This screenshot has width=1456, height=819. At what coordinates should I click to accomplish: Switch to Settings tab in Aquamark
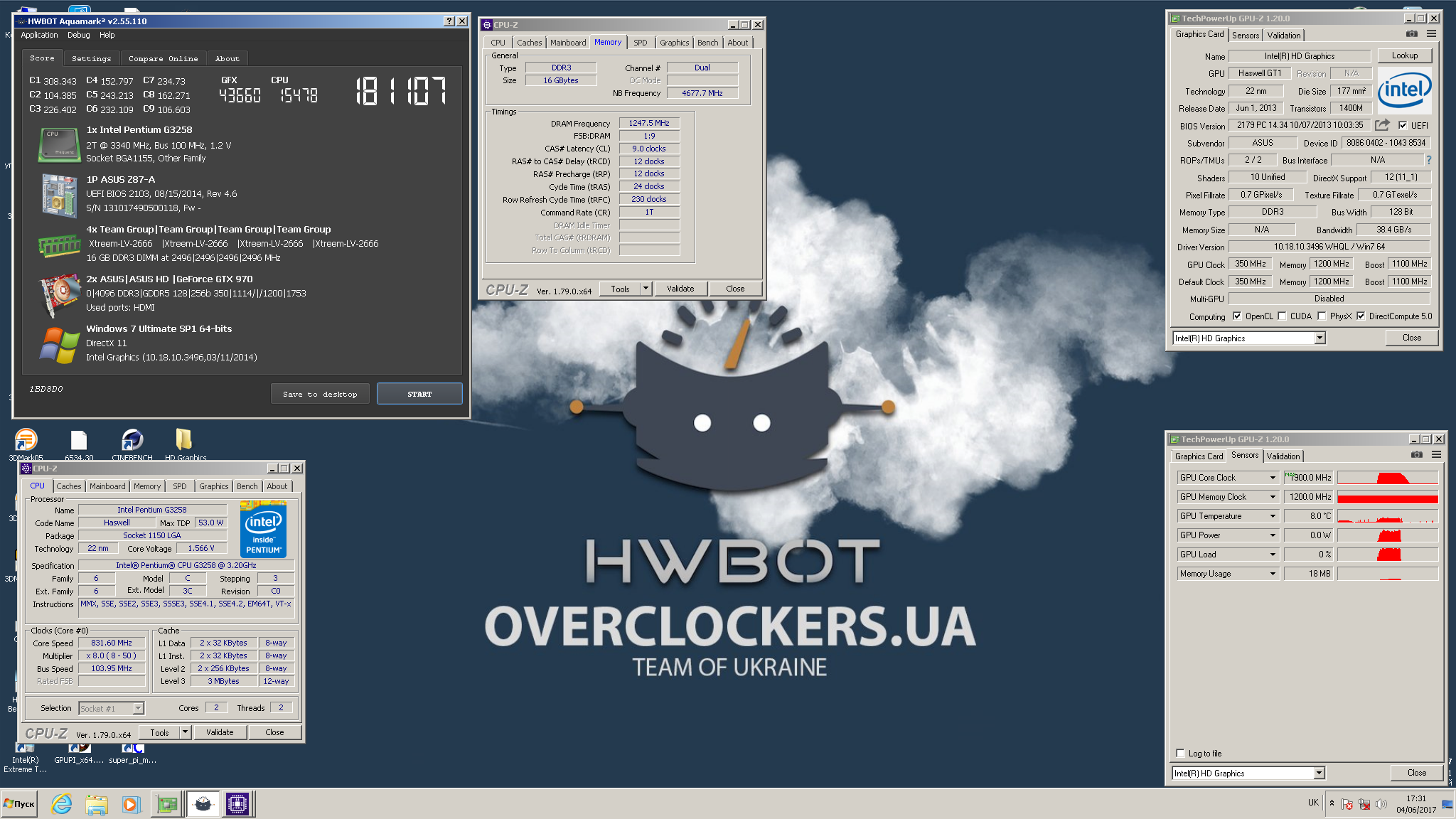pos(92,58)
